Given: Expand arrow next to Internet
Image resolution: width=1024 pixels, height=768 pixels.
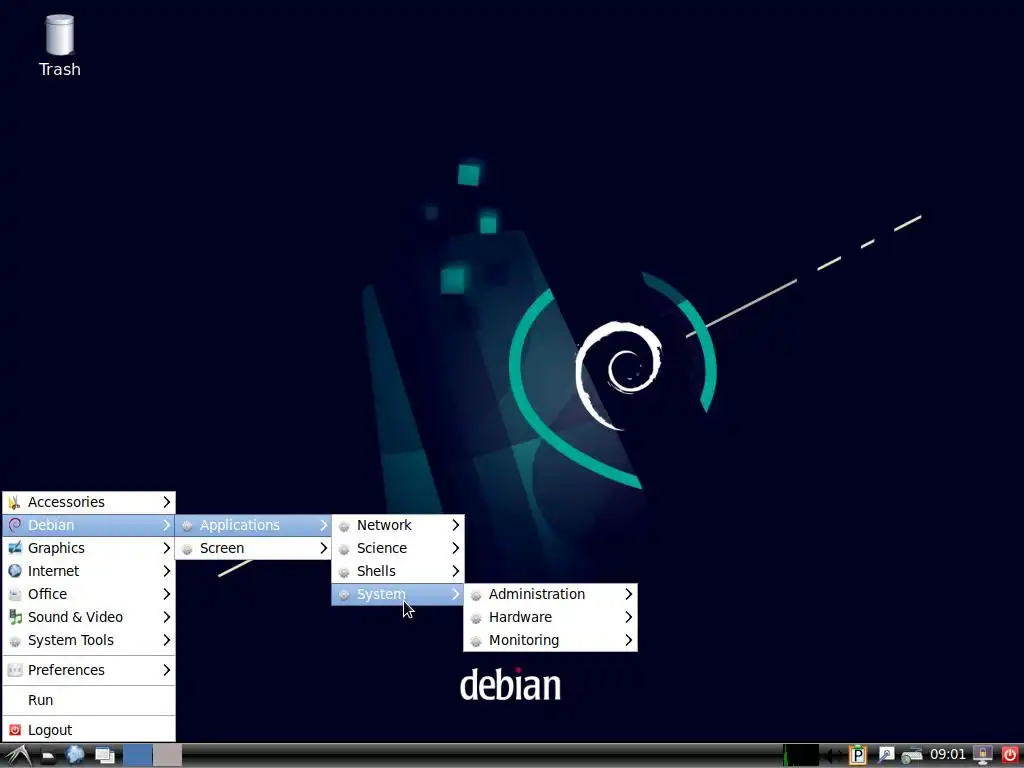Looking at the screenshot, I should 167,571.
